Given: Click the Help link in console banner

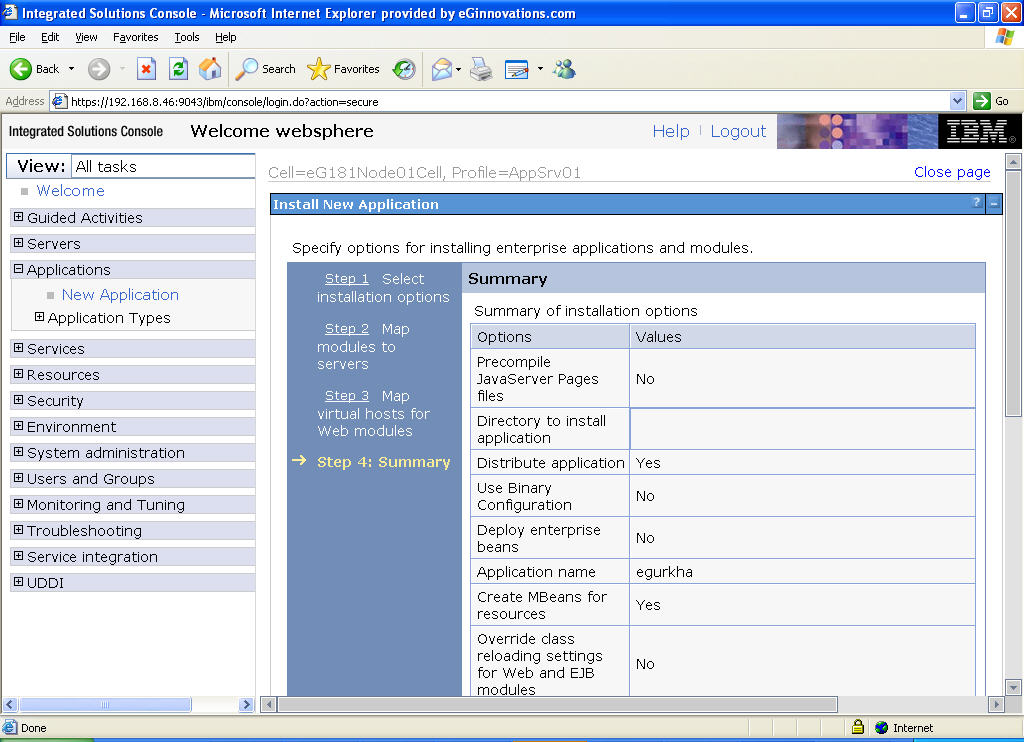Looking at the screenshot, I should (671, 131).
